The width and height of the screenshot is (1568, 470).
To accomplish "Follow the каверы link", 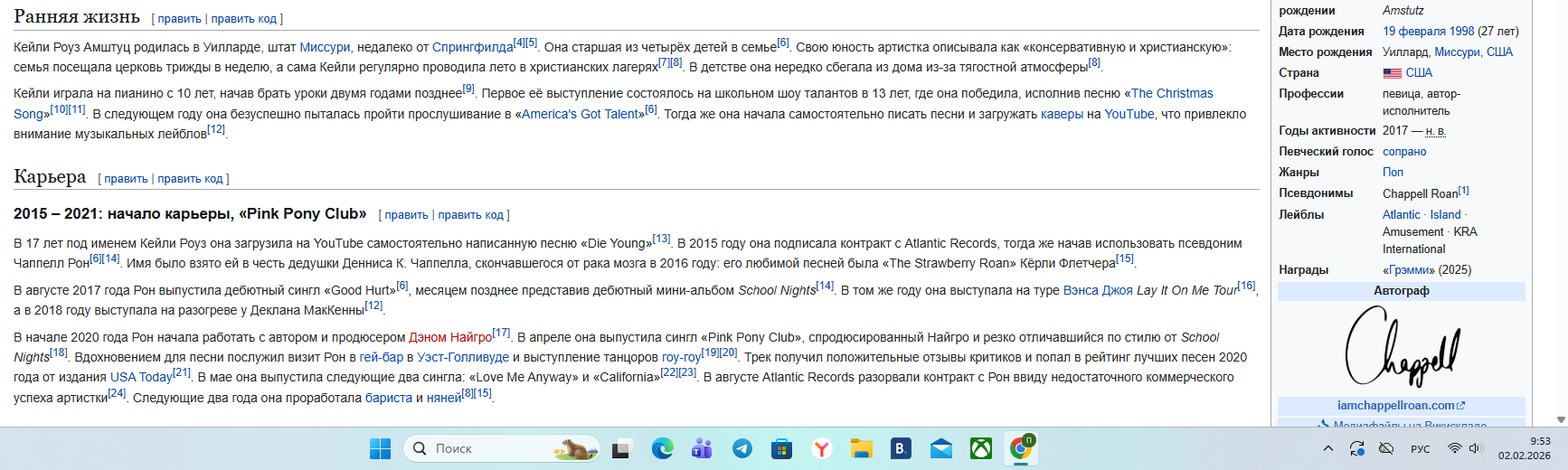I will 1062,114.
